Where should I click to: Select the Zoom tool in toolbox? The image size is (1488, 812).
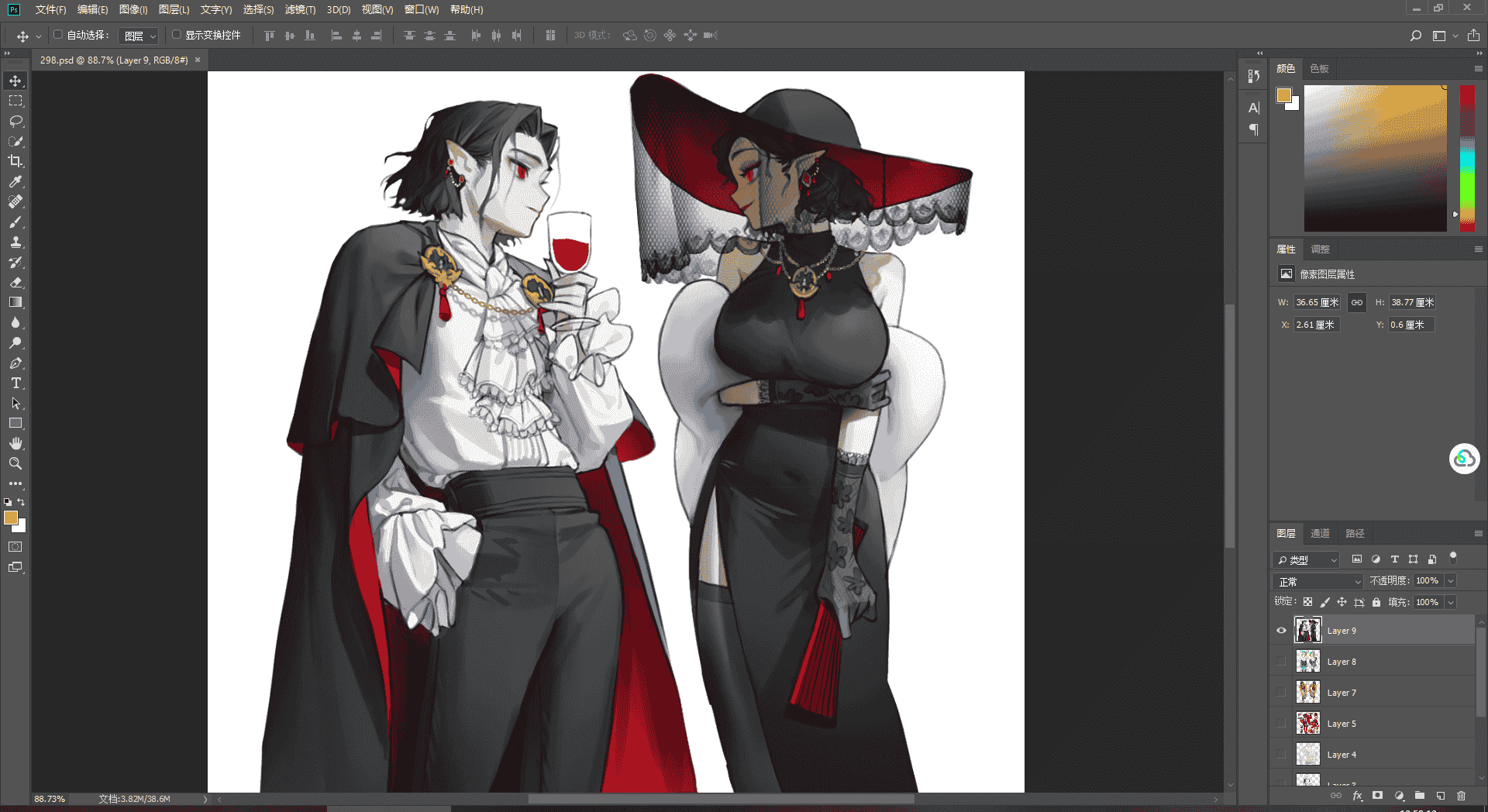tap(15, 463)
